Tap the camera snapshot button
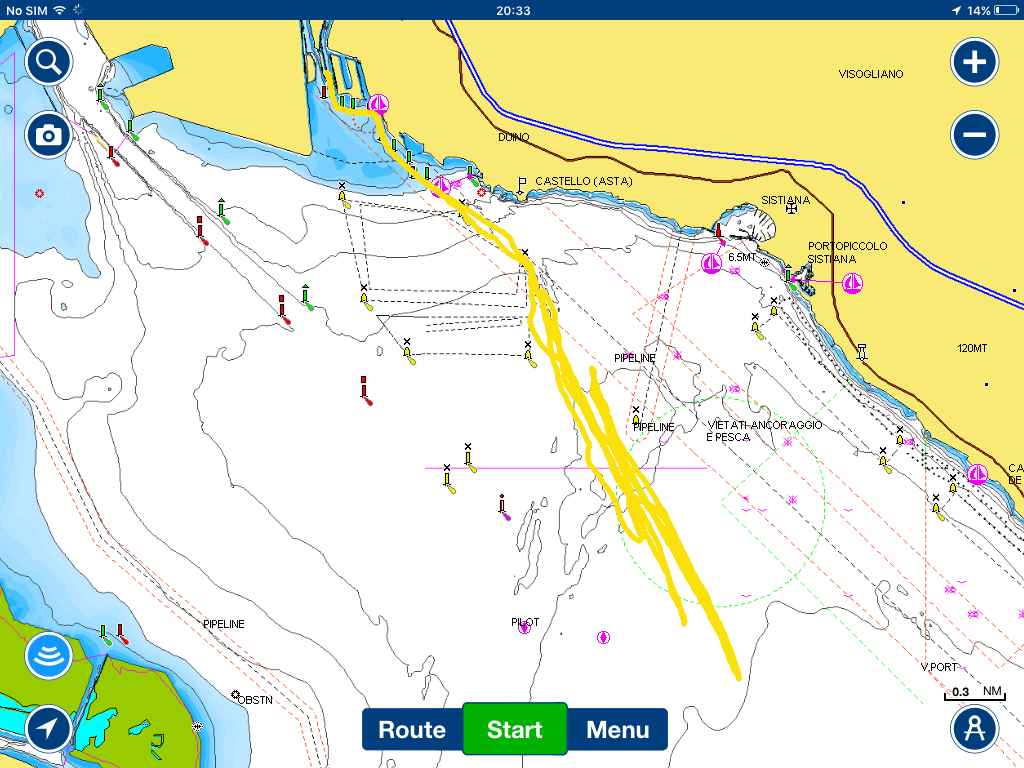 pyautogui.click(x=48, y=134)
